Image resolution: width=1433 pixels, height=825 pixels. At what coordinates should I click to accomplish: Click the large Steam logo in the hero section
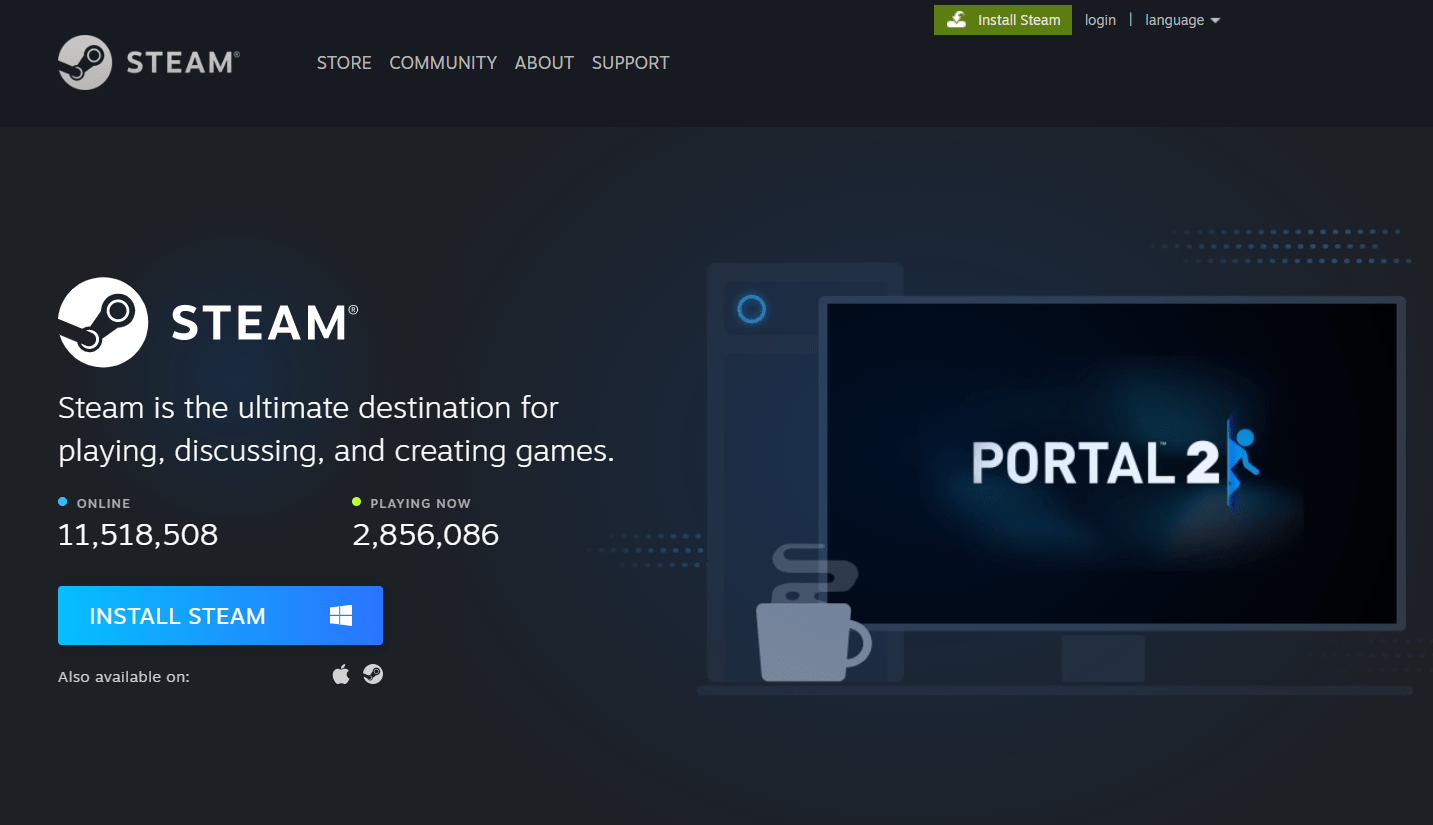pos(208,322)
